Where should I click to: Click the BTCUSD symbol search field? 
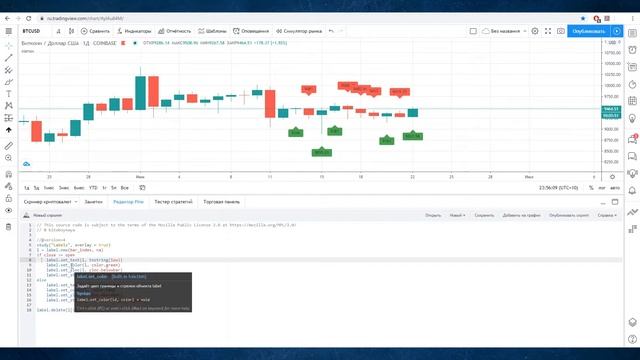pos(32,31)
